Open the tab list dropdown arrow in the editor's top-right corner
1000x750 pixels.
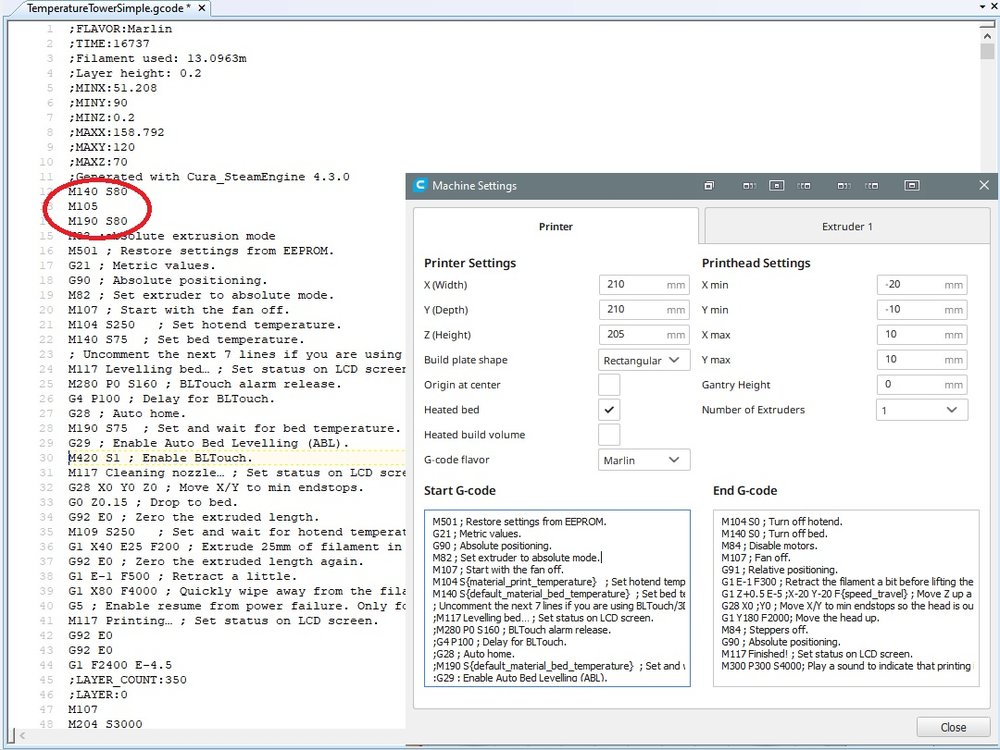pos(983,6)
